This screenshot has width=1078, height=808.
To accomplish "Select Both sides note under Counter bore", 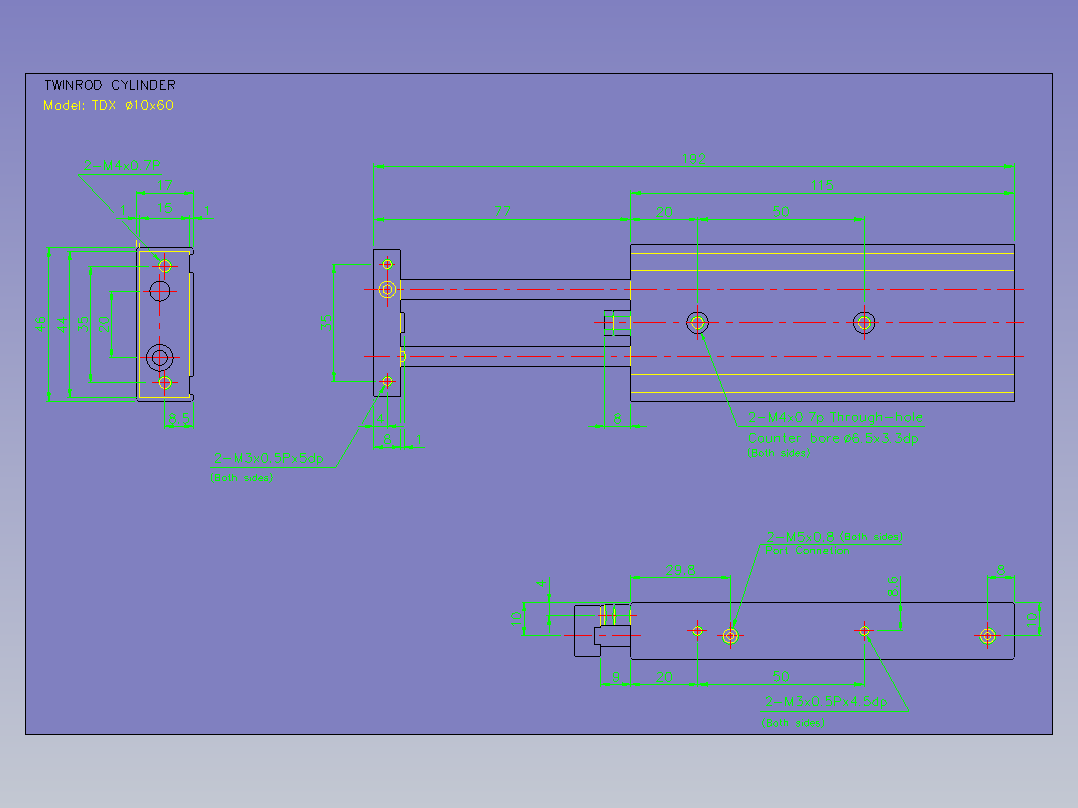I will tap(778, 453).
